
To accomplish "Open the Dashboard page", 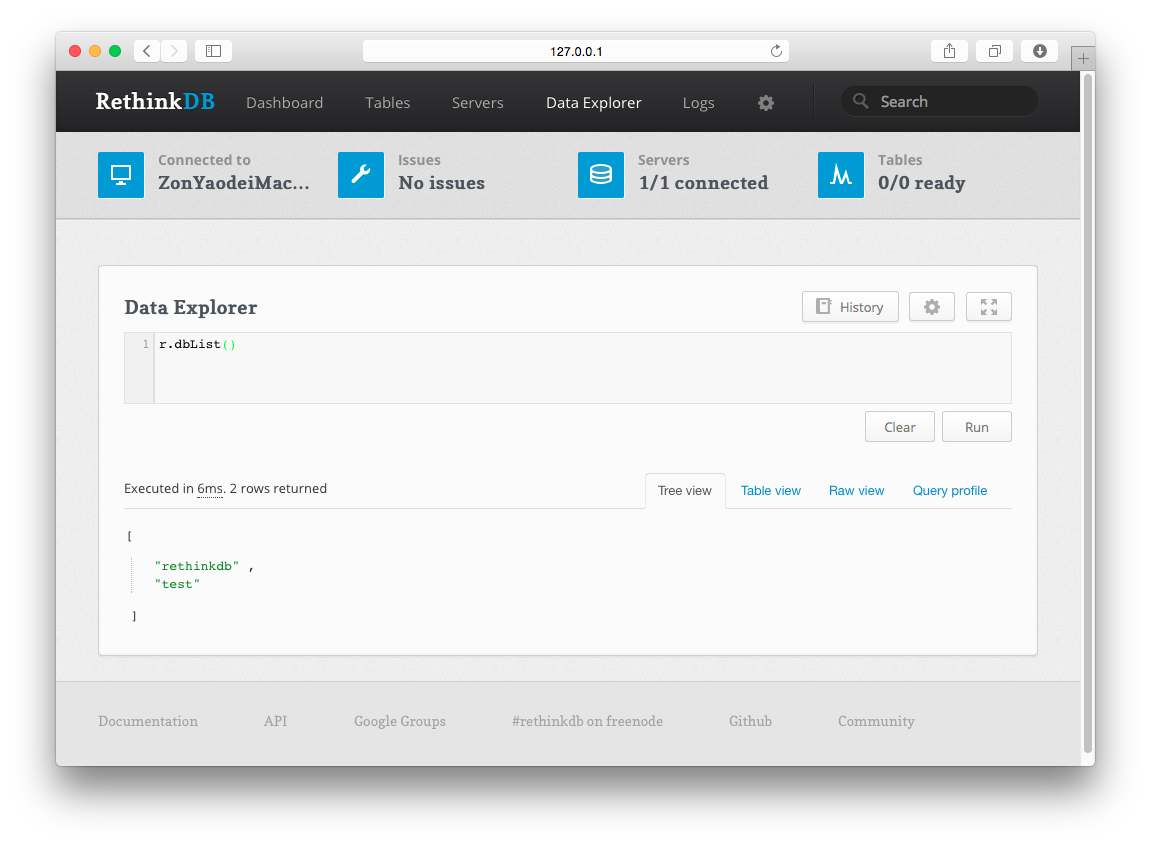I will point(285,103).
